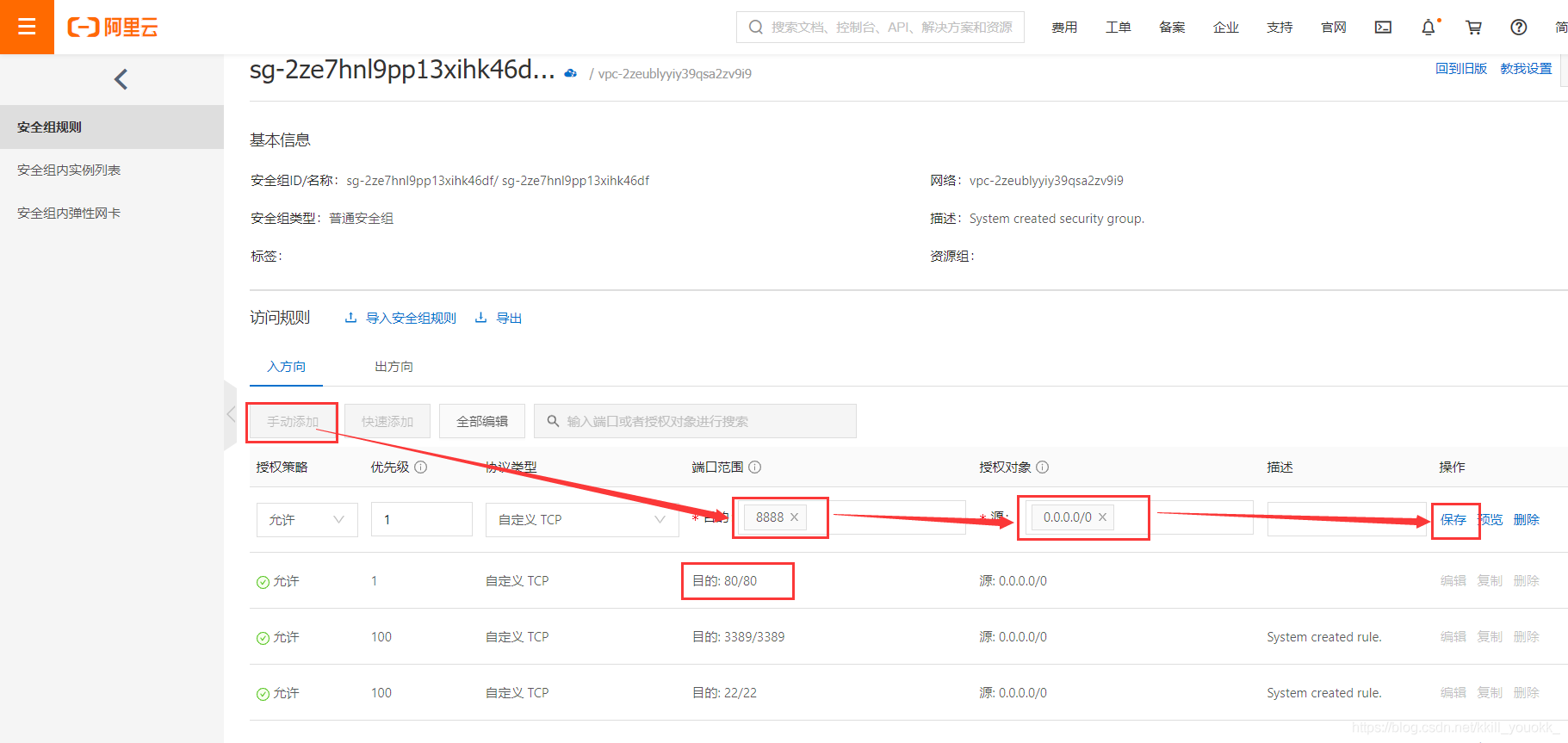Click green check icon in 22/22 rule row

coord(263,694)
